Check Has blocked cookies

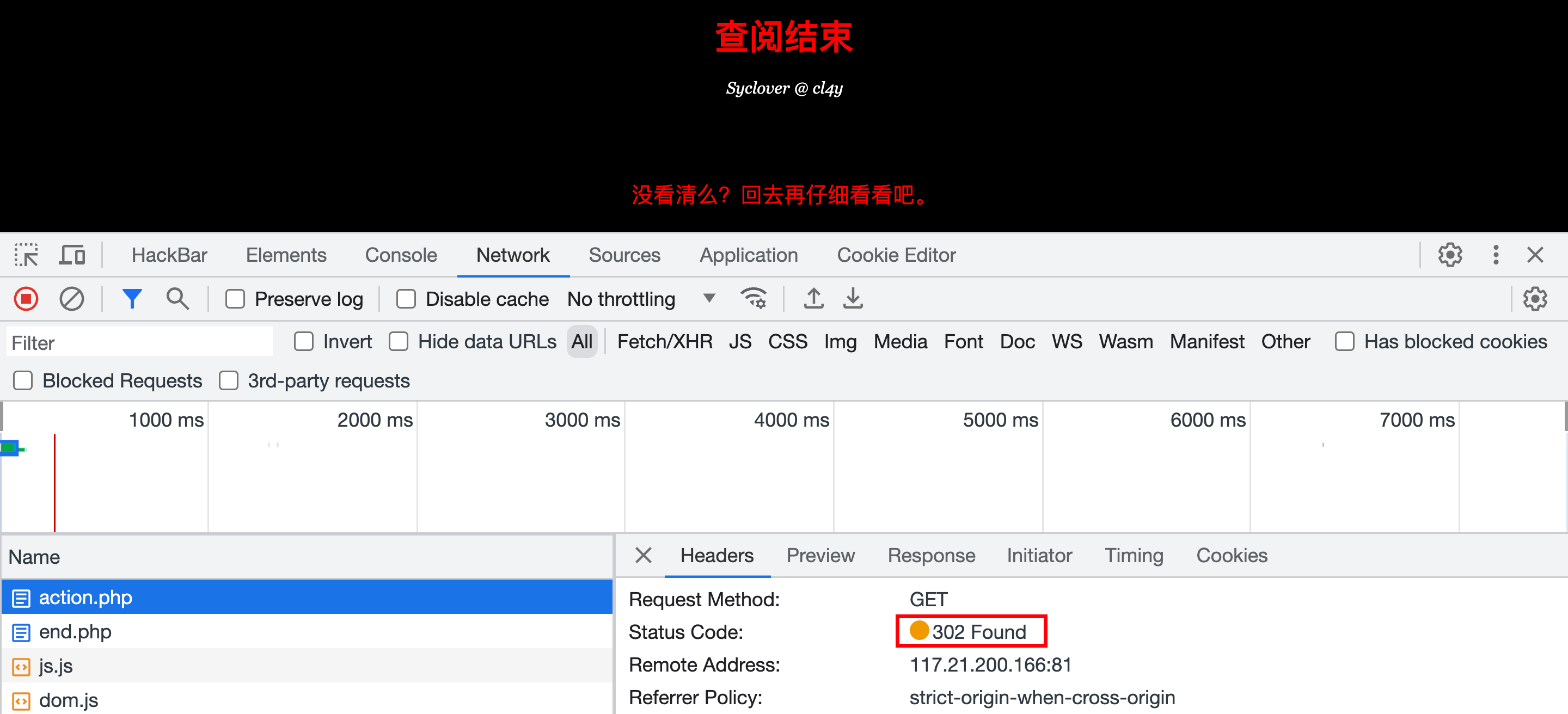coord(1344,341)
